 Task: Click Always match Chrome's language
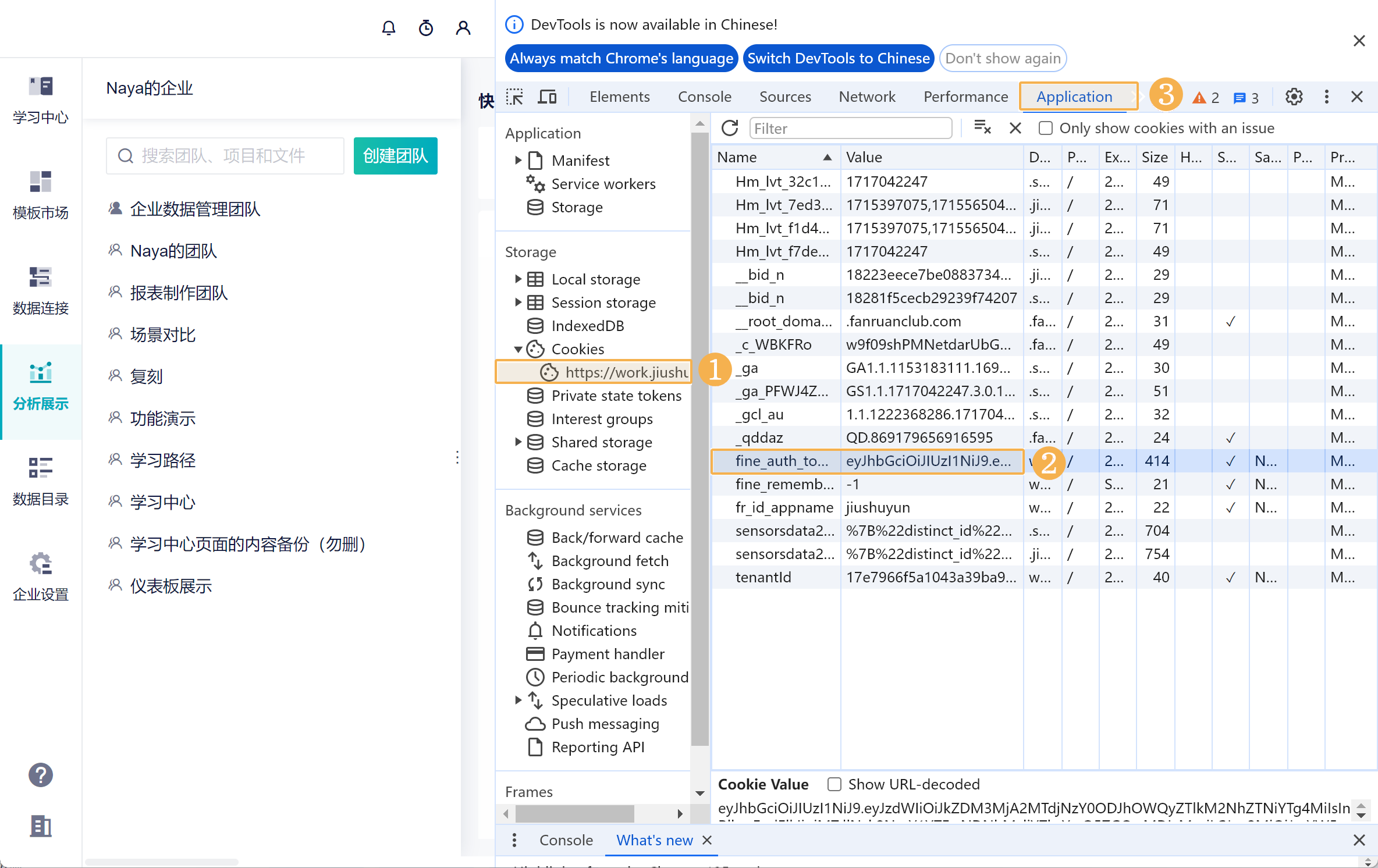[621, 58]
